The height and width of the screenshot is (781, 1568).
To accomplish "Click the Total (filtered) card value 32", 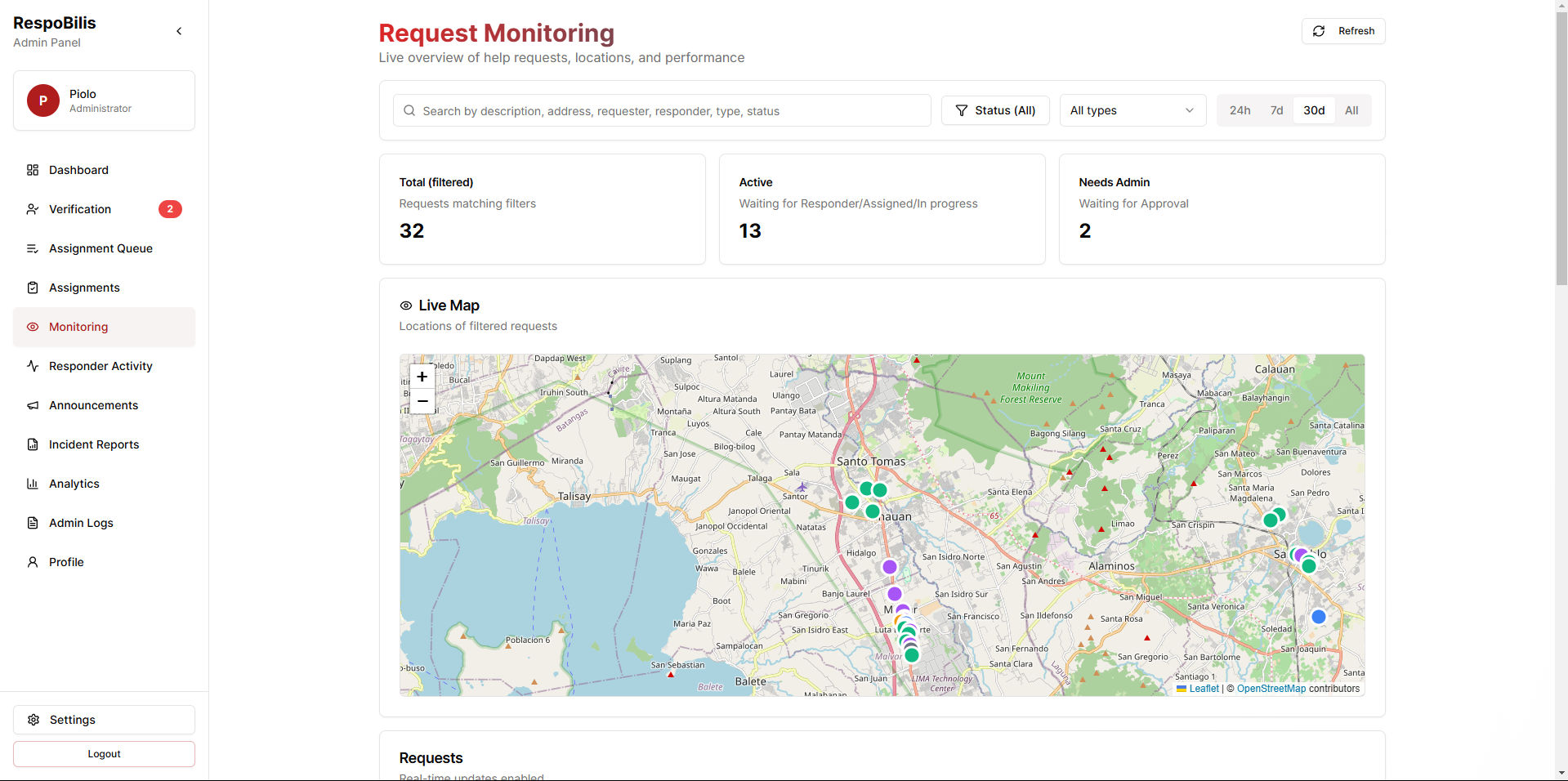I will click(x=412, y=231).
